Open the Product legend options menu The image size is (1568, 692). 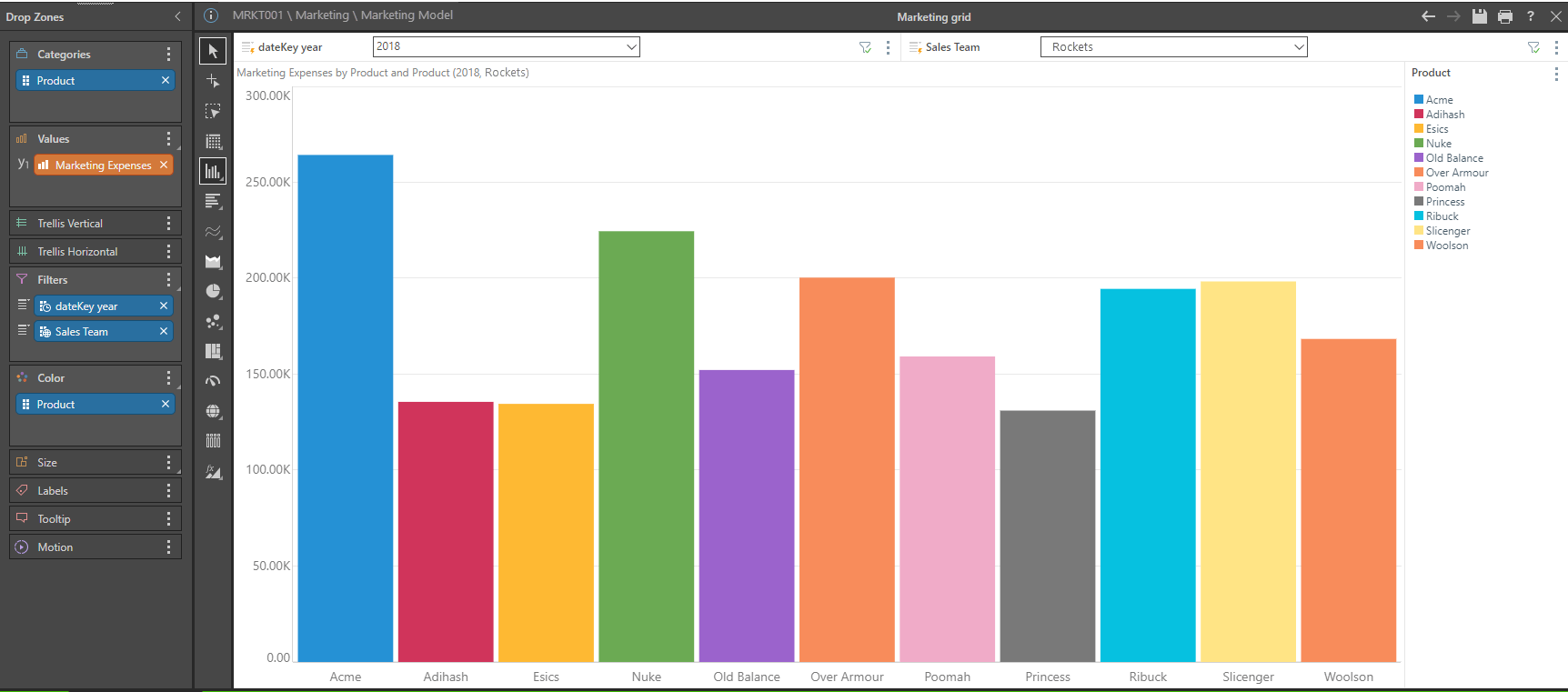(1556, 74)
